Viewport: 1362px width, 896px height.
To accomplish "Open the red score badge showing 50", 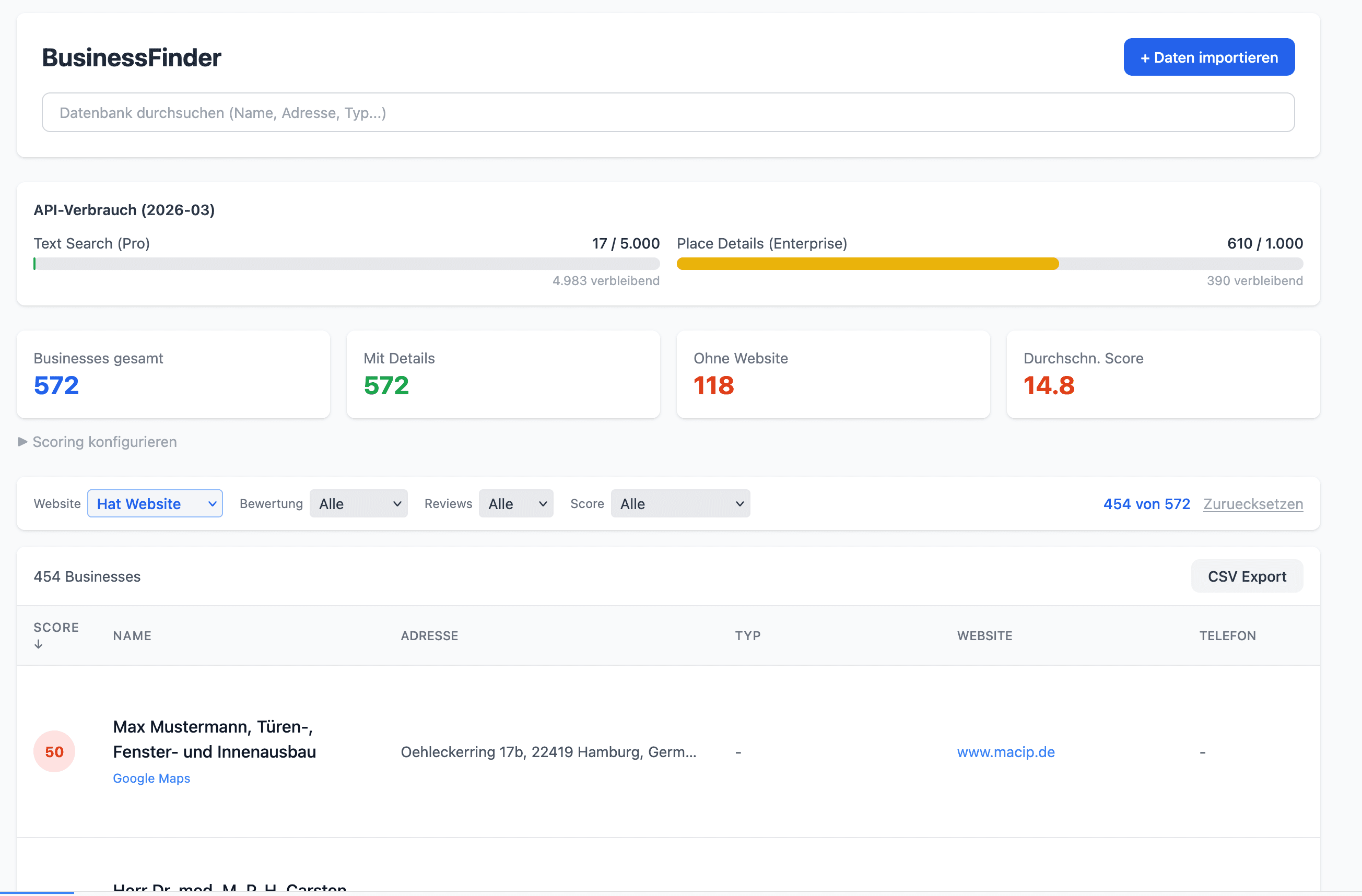I will pyautogui.click(x=54, y=751).
